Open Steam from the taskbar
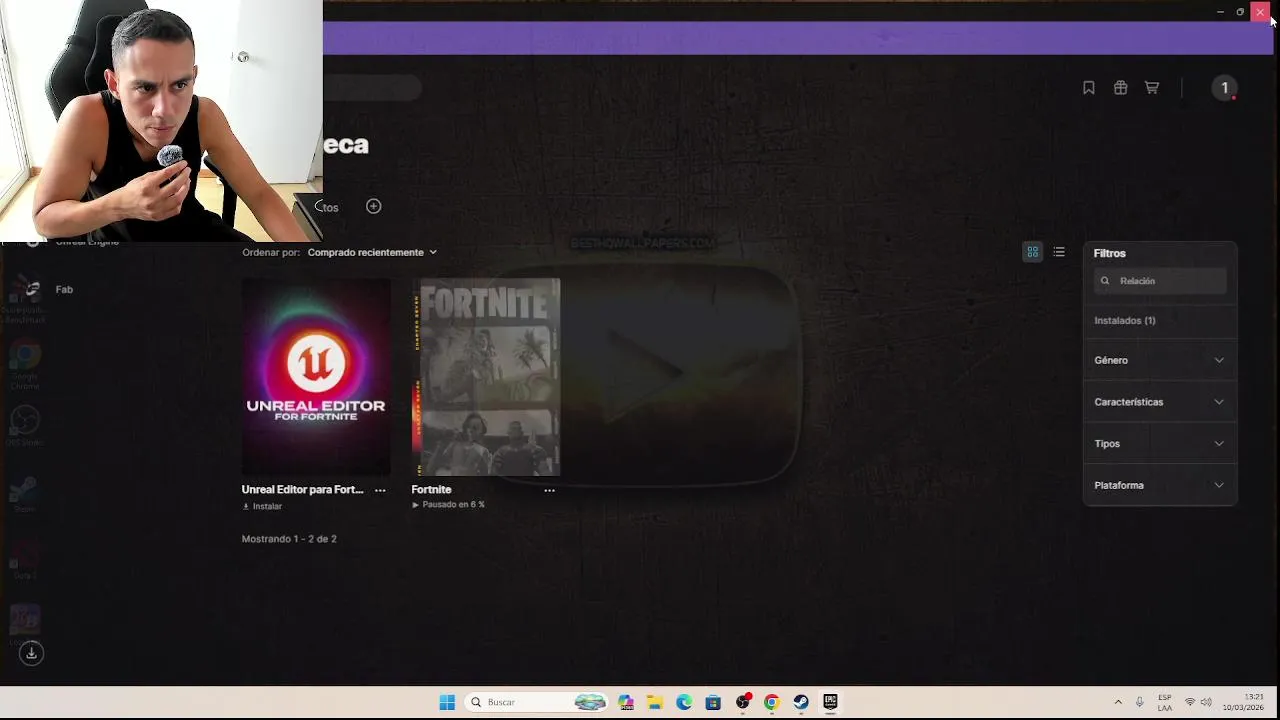Screen dimensions: 1280x720 pyautogui.click(x=801, y=702)
